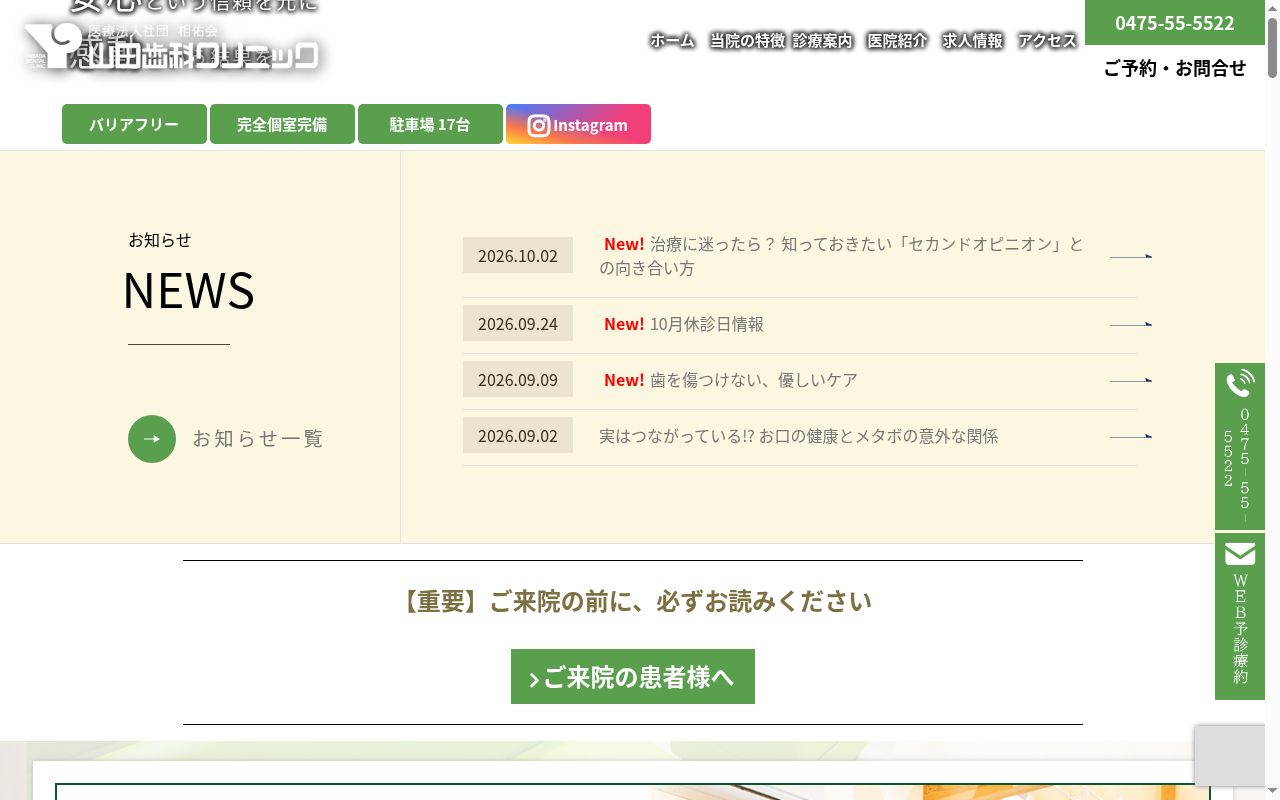Click ご予約・お問合せ link

pyautogui.click(x=1175, y=68)
